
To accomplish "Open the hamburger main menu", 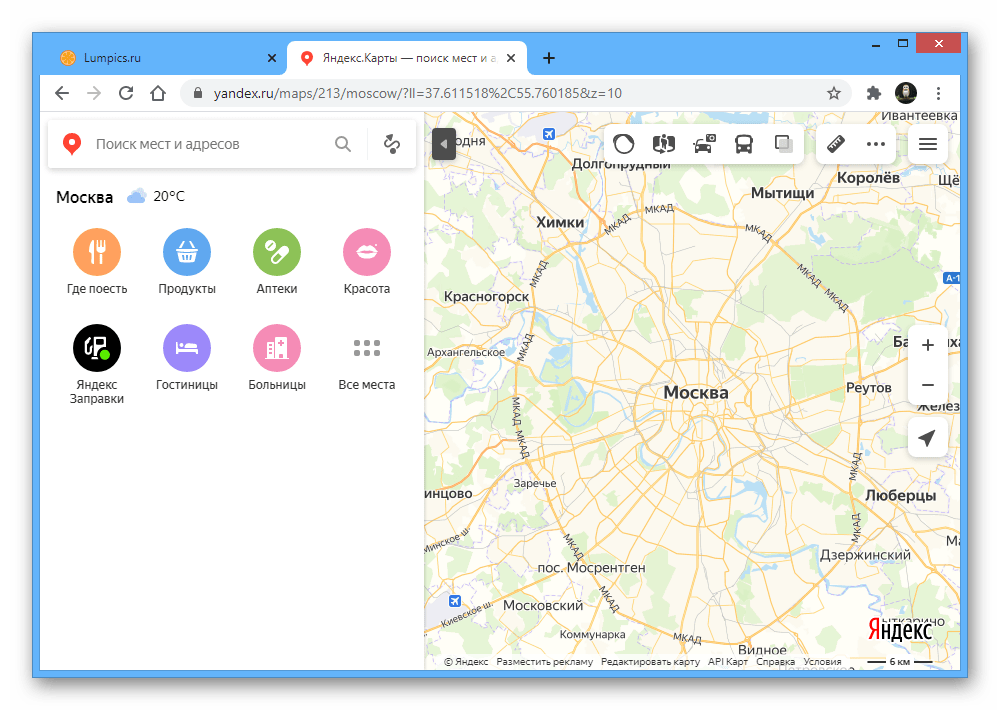I will [927, 144].
